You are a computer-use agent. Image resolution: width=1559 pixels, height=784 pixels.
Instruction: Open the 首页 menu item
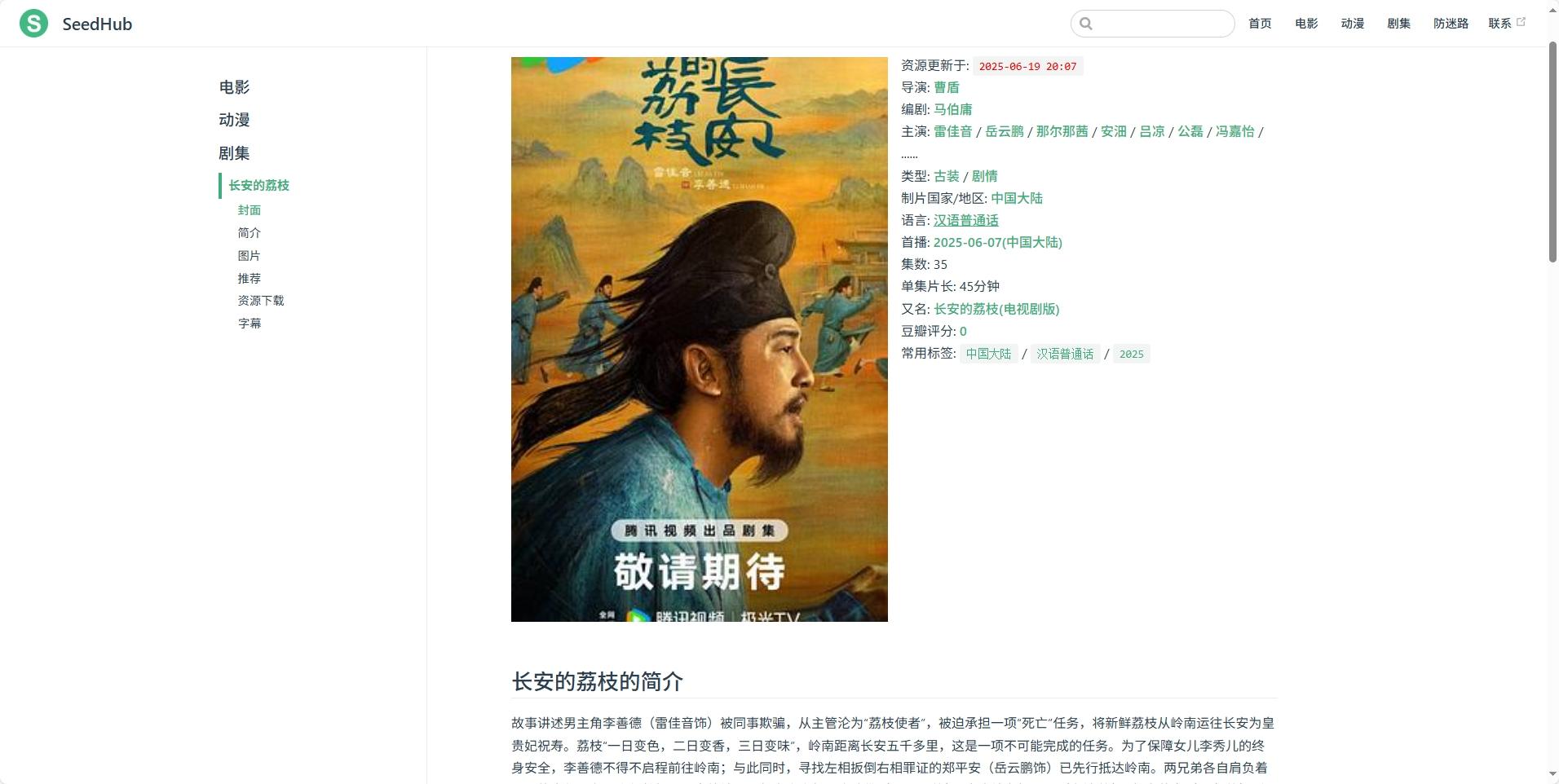pos(1260,24)
